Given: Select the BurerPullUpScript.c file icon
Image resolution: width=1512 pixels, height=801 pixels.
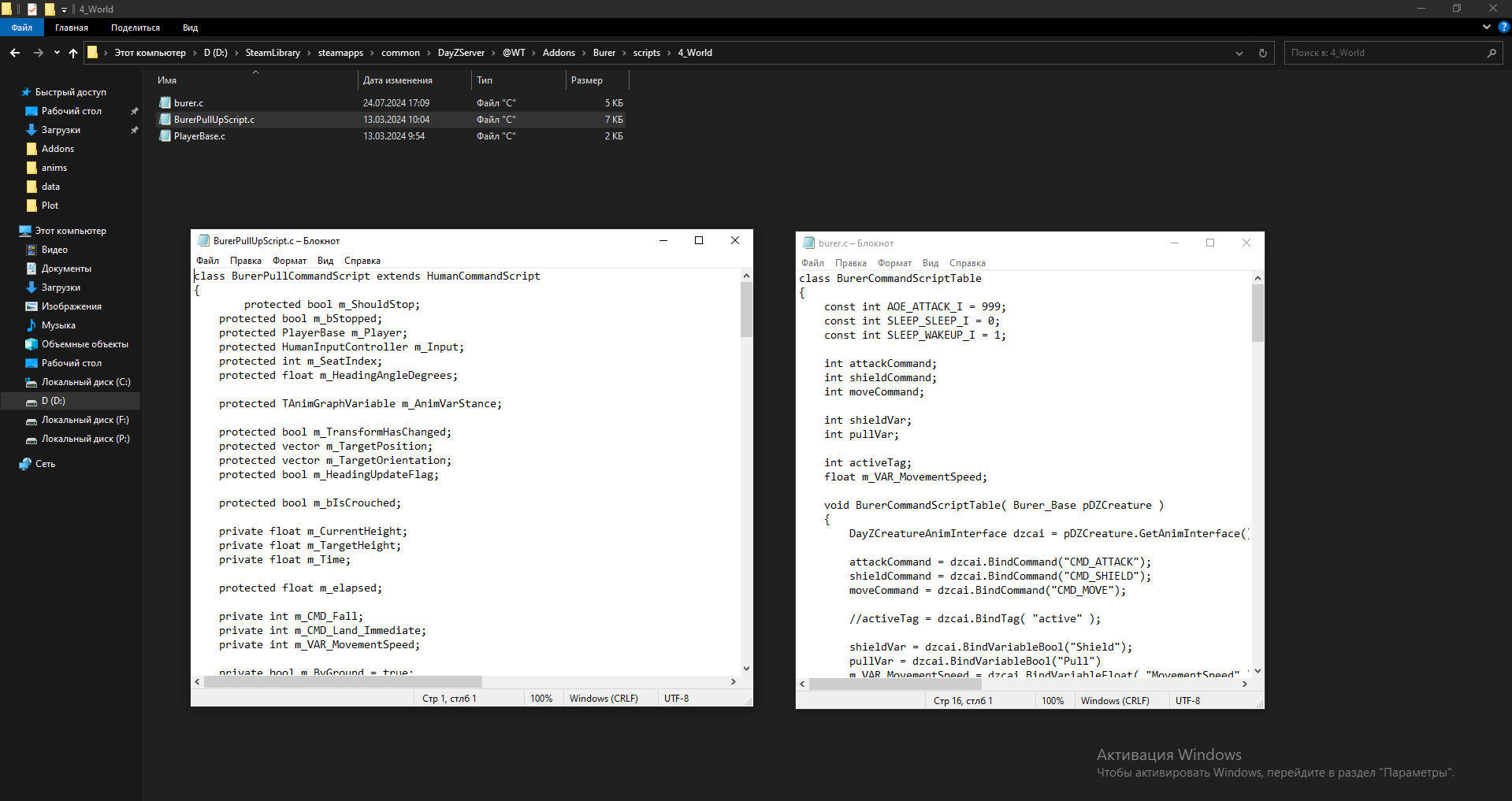Looking at the screenshot, I should (x=165, y=119).
